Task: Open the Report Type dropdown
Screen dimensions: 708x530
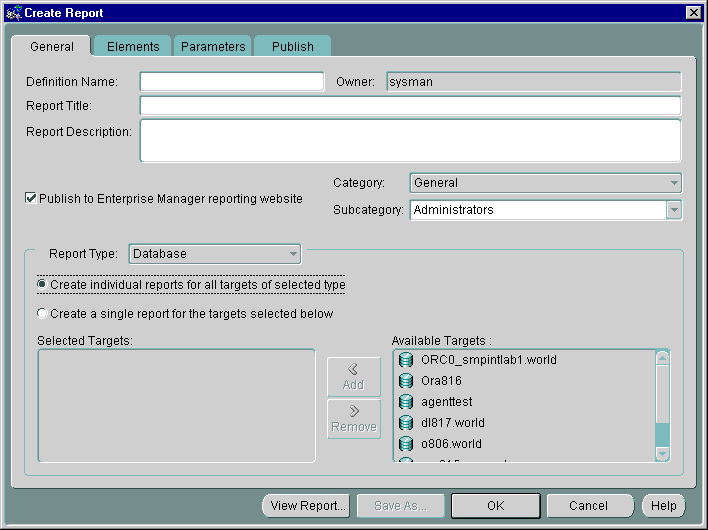Action: click(293, 254)
